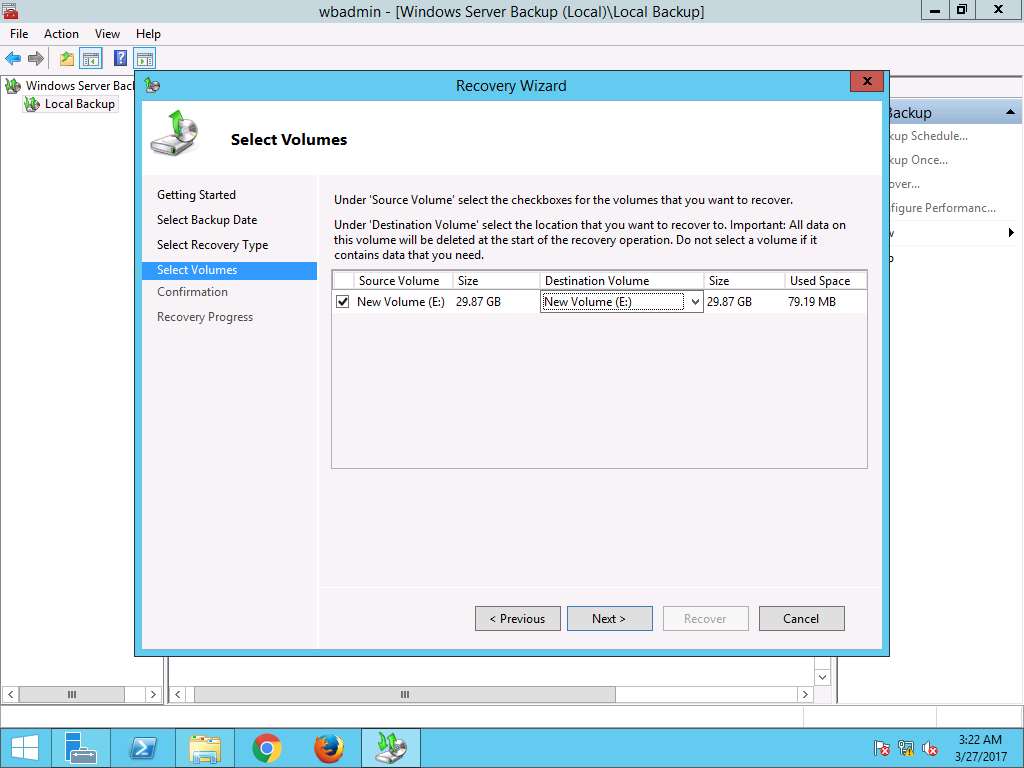1024x768 pixels.
Task: Toggle the Show/Hide Action Pane icon
Action: coord(145,59)
